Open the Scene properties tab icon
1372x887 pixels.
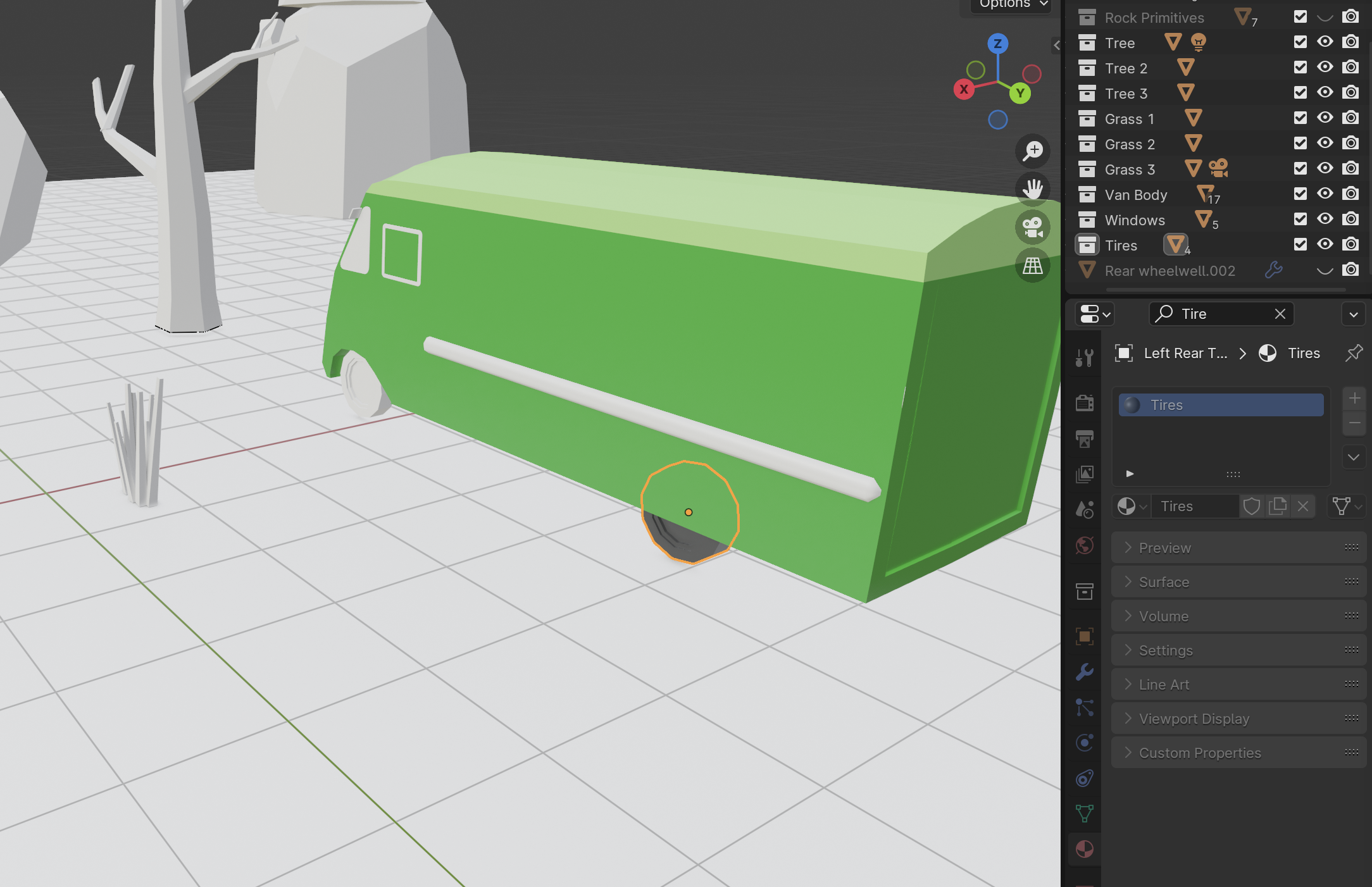(1085, 509)
